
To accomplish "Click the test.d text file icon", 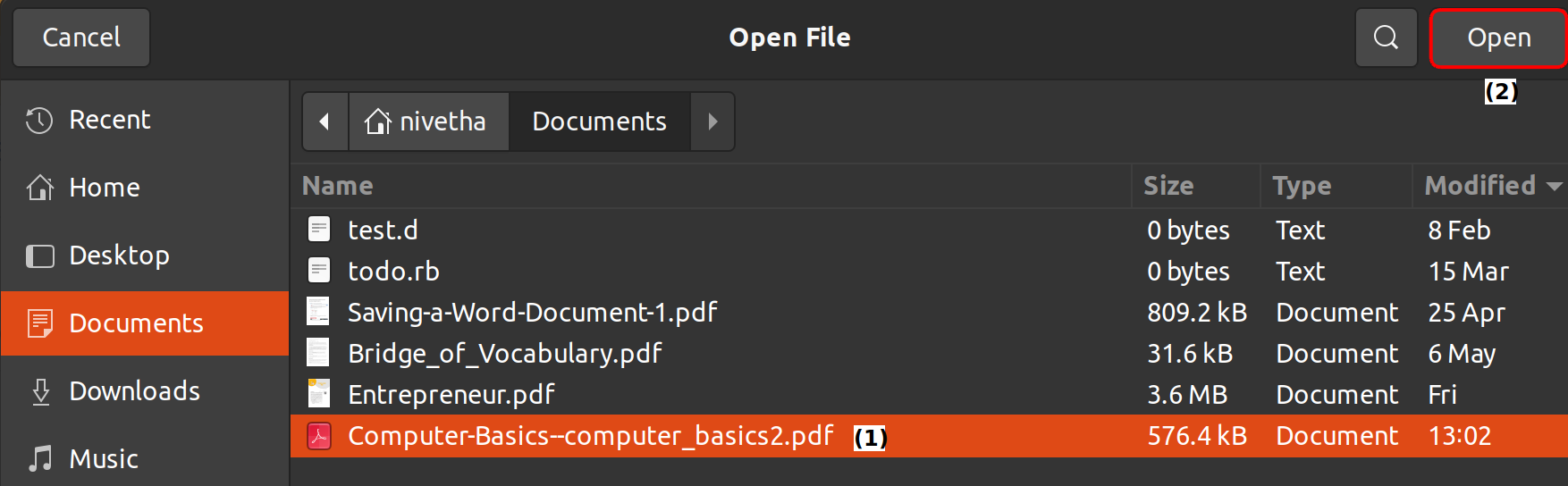I will point(319,230).
